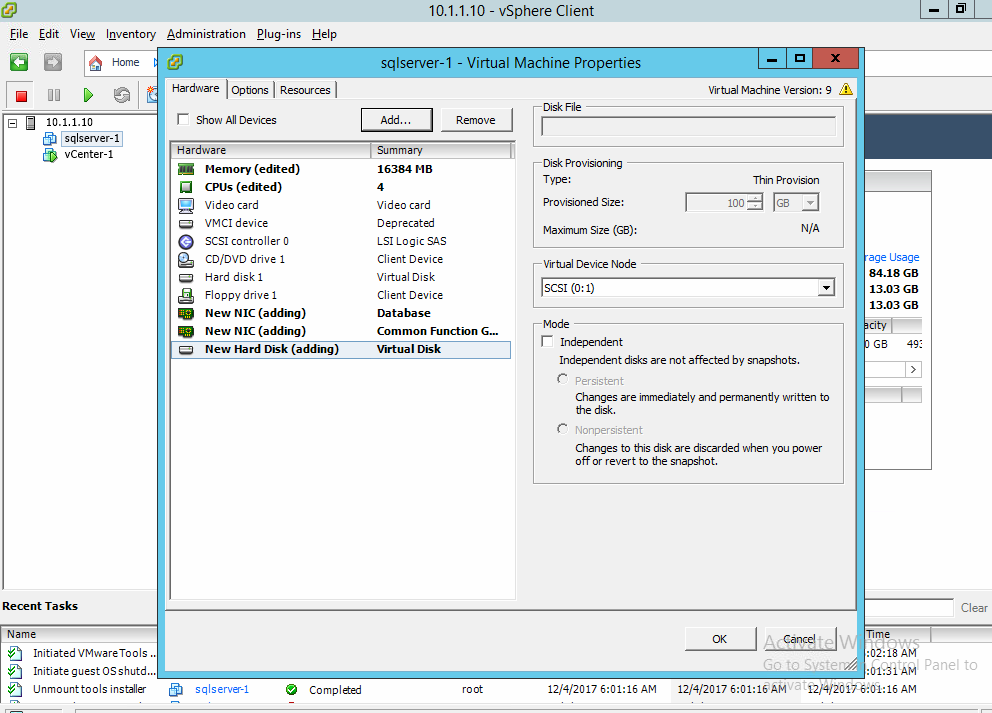The width and height of the screenshot is (992, 713).
Task: Open the Administration menu
Action: click(x=206, y=34)
